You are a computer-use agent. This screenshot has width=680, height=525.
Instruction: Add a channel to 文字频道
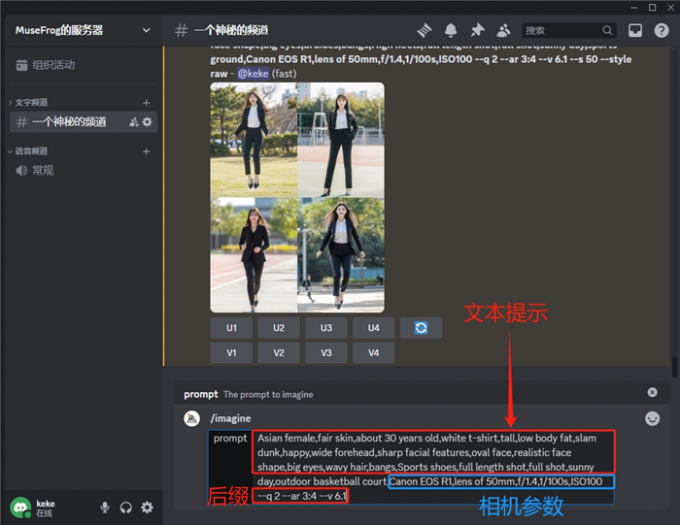[146, 103]
